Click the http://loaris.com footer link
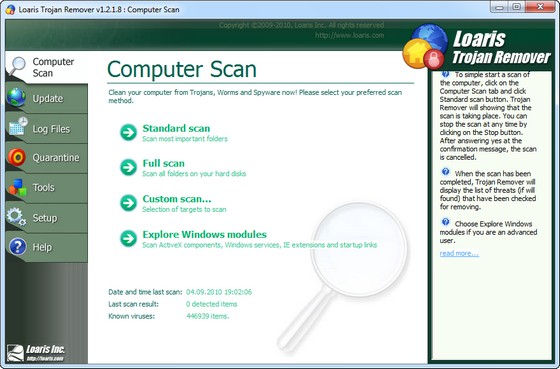 click(x=45, y=358)
